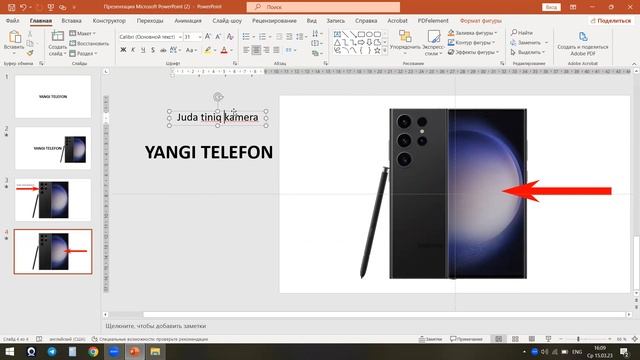The height and width of the screenshot is (360, 640).
Task: Click the font color red A swatch
Action: [x=224, y=50]
